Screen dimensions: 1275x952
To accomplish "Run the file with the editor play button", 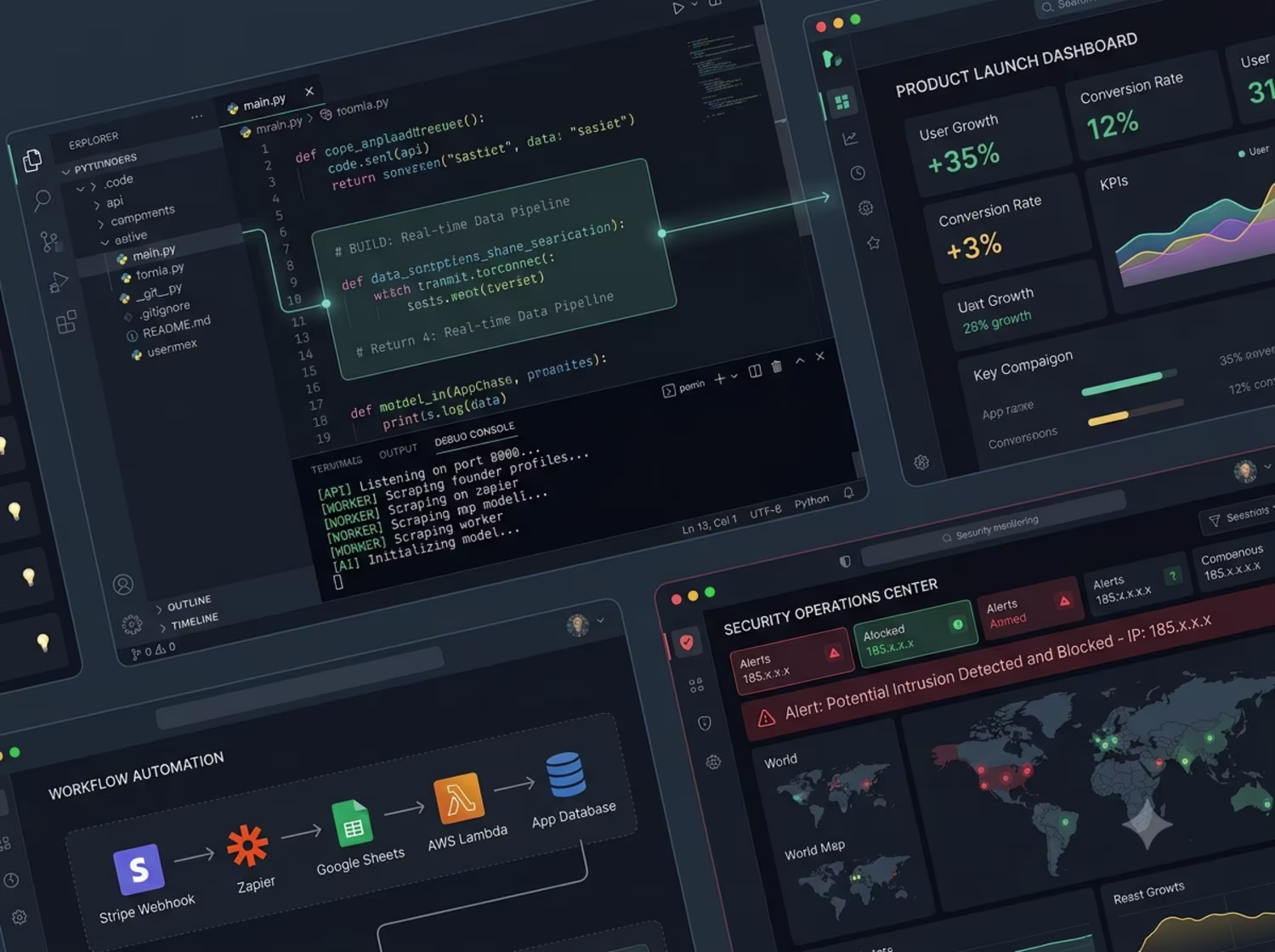I will pos(678,8).
